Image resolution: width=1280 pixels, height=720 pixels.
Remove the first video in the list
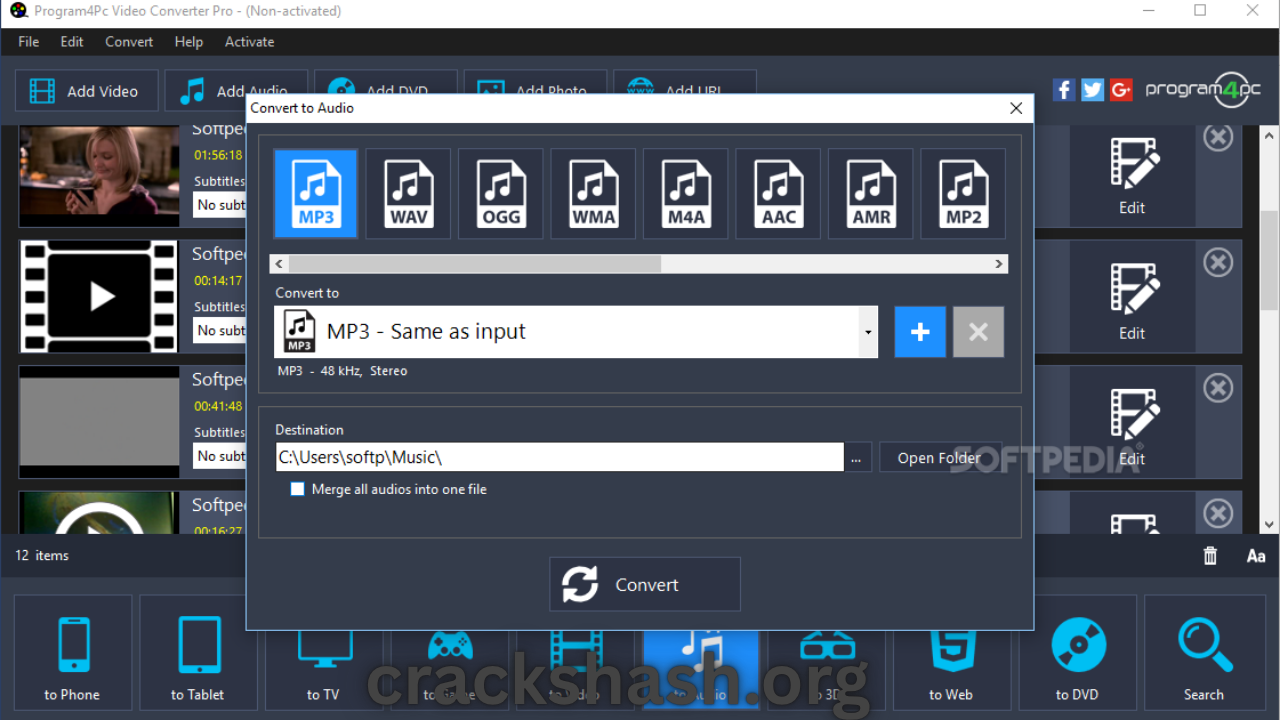[1218, 137]
